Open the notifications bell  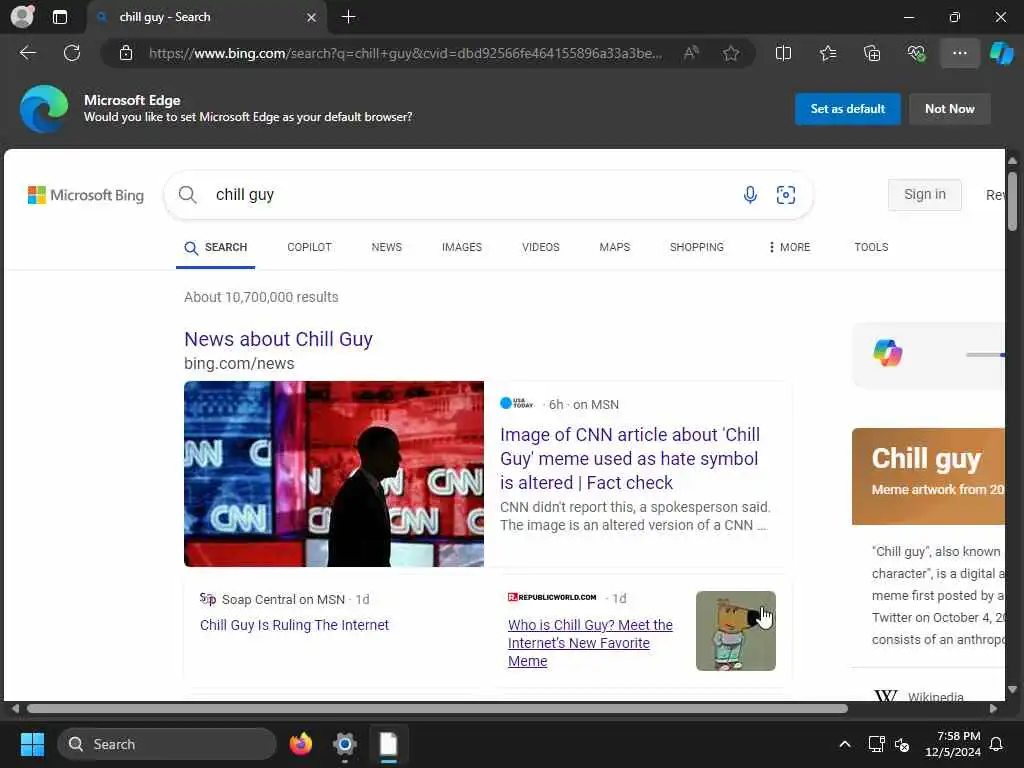(x=997, y=744)
